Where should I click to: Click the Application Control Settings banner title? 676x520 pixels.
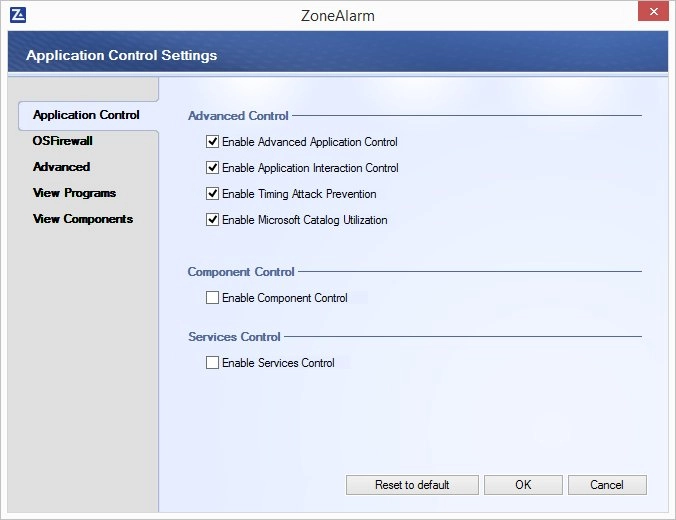(x=122, y=55)
